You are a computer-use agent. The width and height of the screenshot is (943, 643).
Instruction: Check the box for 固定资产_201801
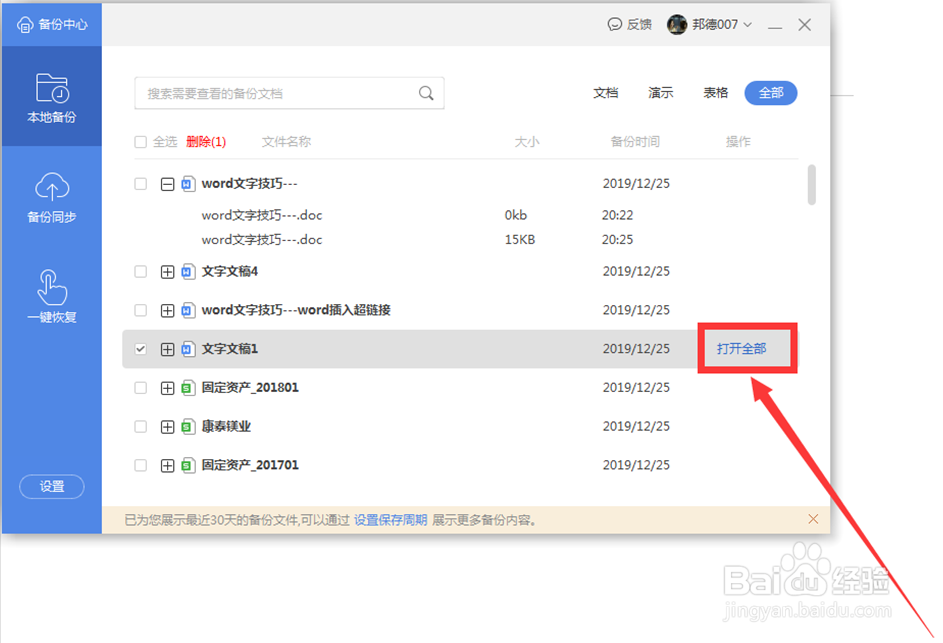point(141,388)
